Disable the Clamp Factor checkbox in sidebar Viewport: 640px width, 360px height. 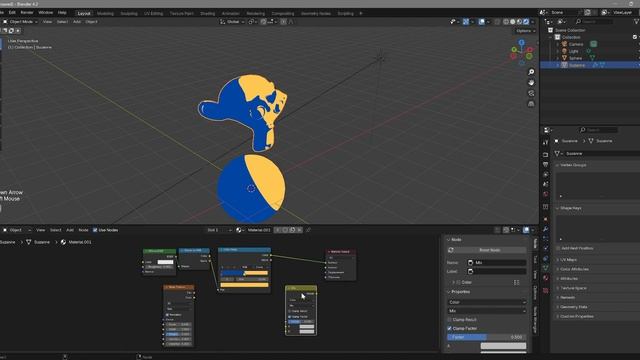(x=449, y=328)
